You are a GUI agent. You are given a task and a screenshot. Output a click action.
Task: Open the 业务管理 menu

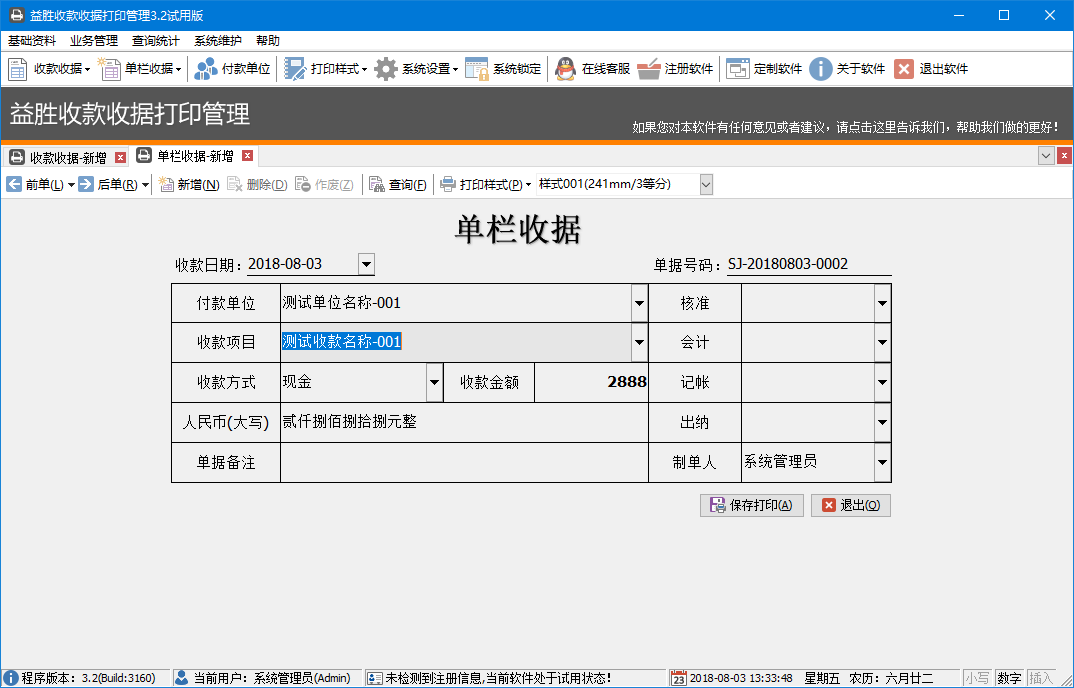(94, 41)
